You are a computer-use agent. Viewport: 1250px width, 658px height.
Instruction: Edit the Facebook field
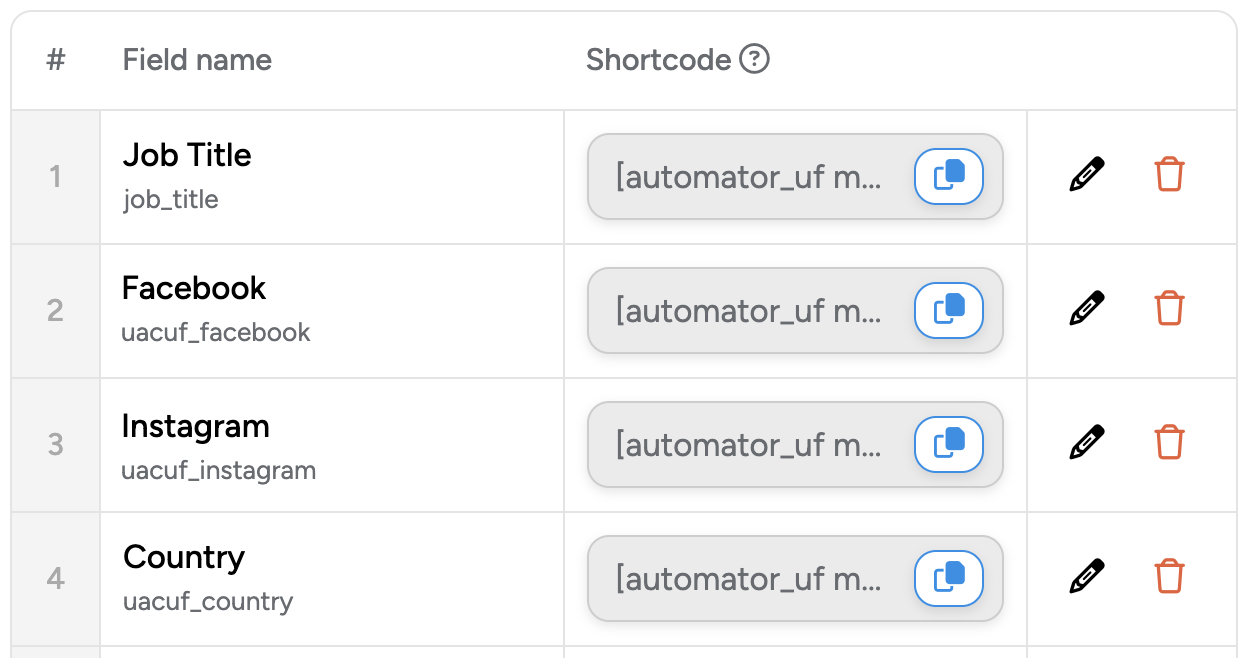[x=1086, y=308]
